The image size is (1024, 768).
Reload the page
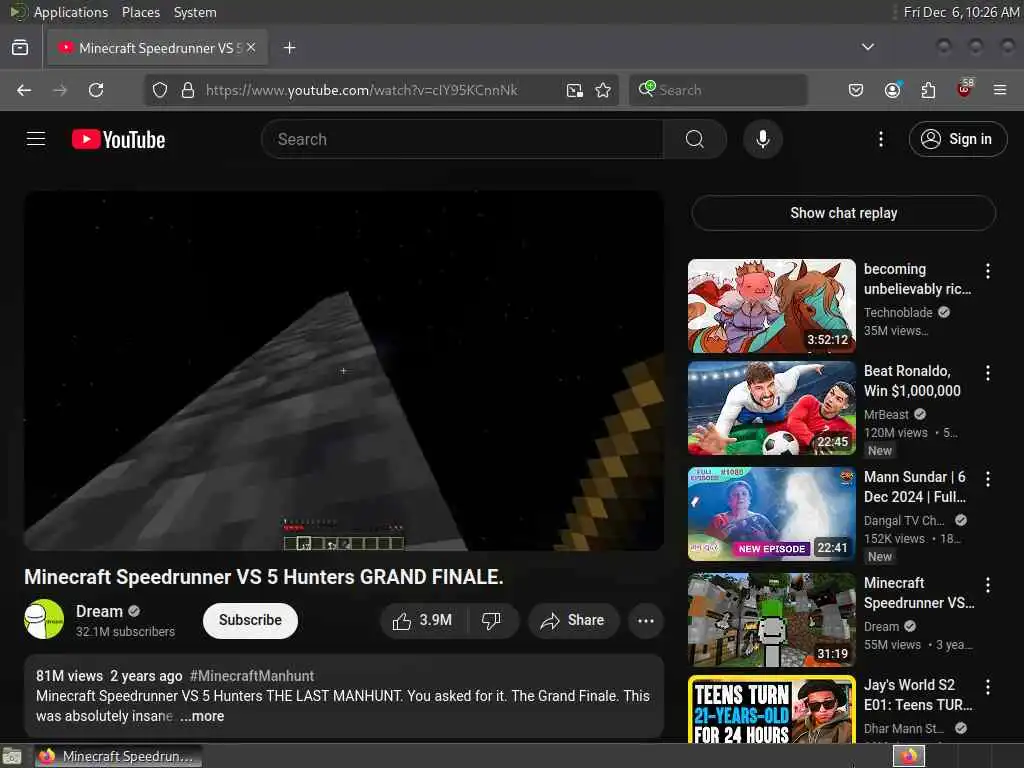click(x=96, y=90)
